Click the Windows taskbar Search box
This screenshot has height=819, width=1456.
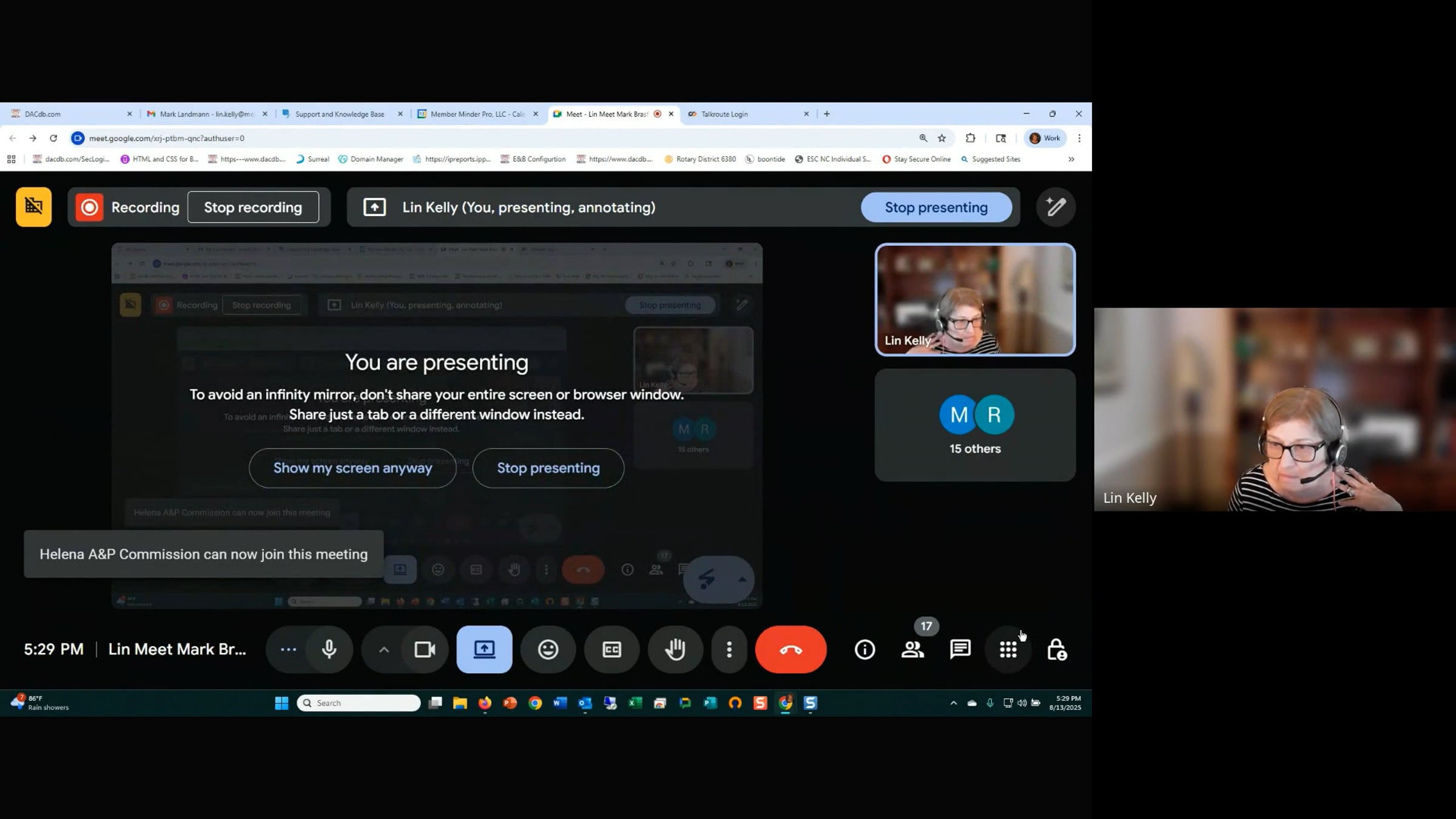(x=359, y=703)
